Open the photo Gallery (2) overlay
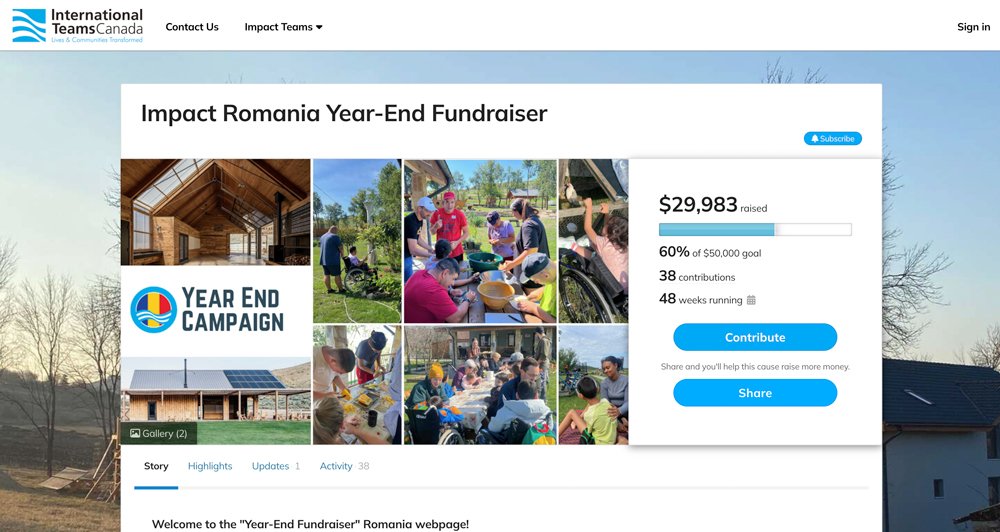The image size is (1000, 532). point(159,433)
